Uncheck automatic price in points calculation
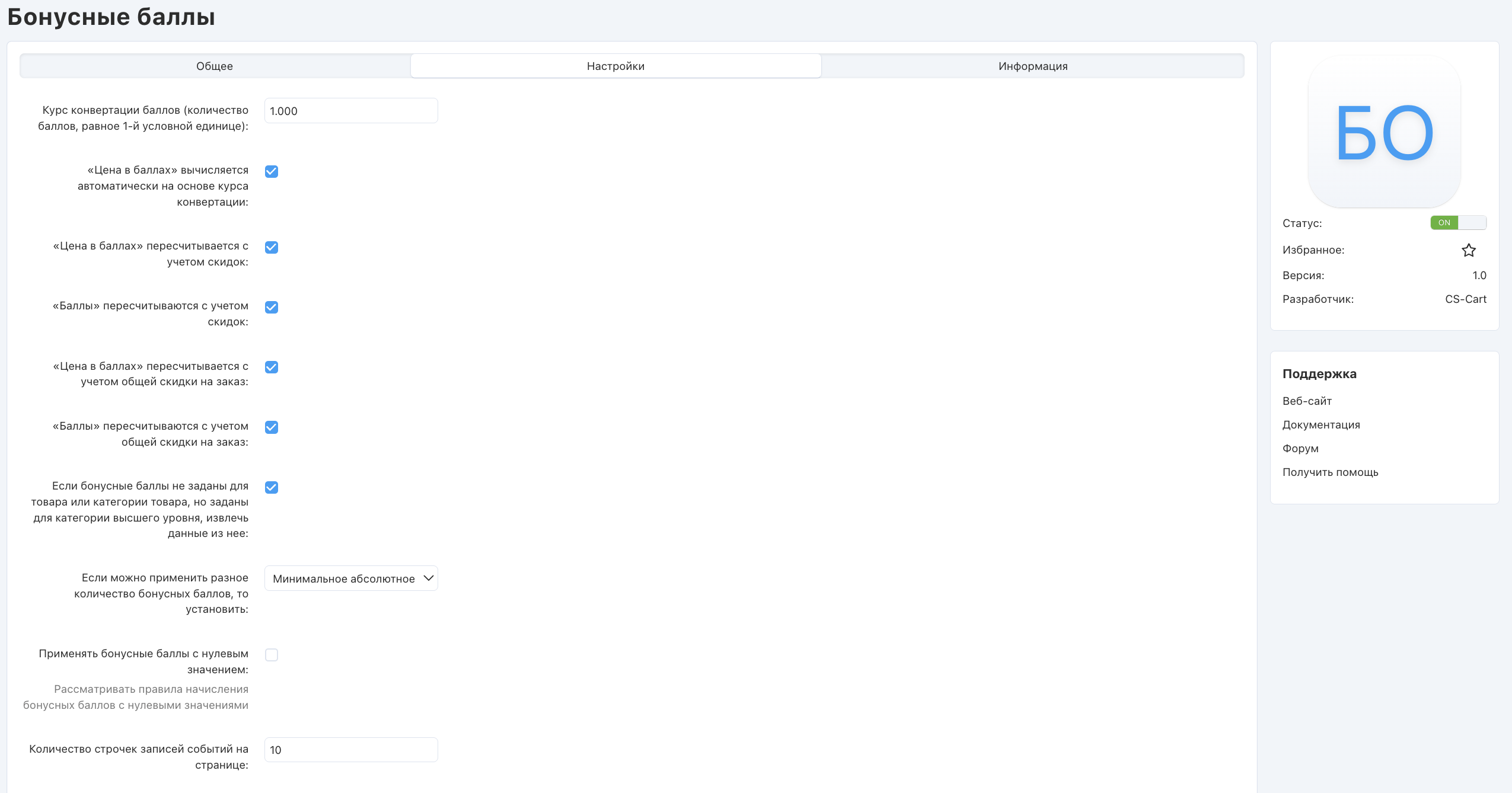 point(272,171)
